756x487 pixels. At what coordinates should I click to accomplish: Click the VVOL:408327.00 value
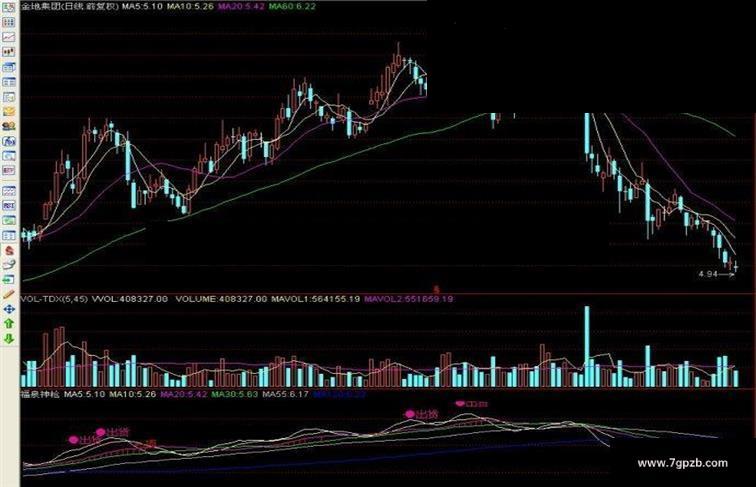[x=130, y=299]
